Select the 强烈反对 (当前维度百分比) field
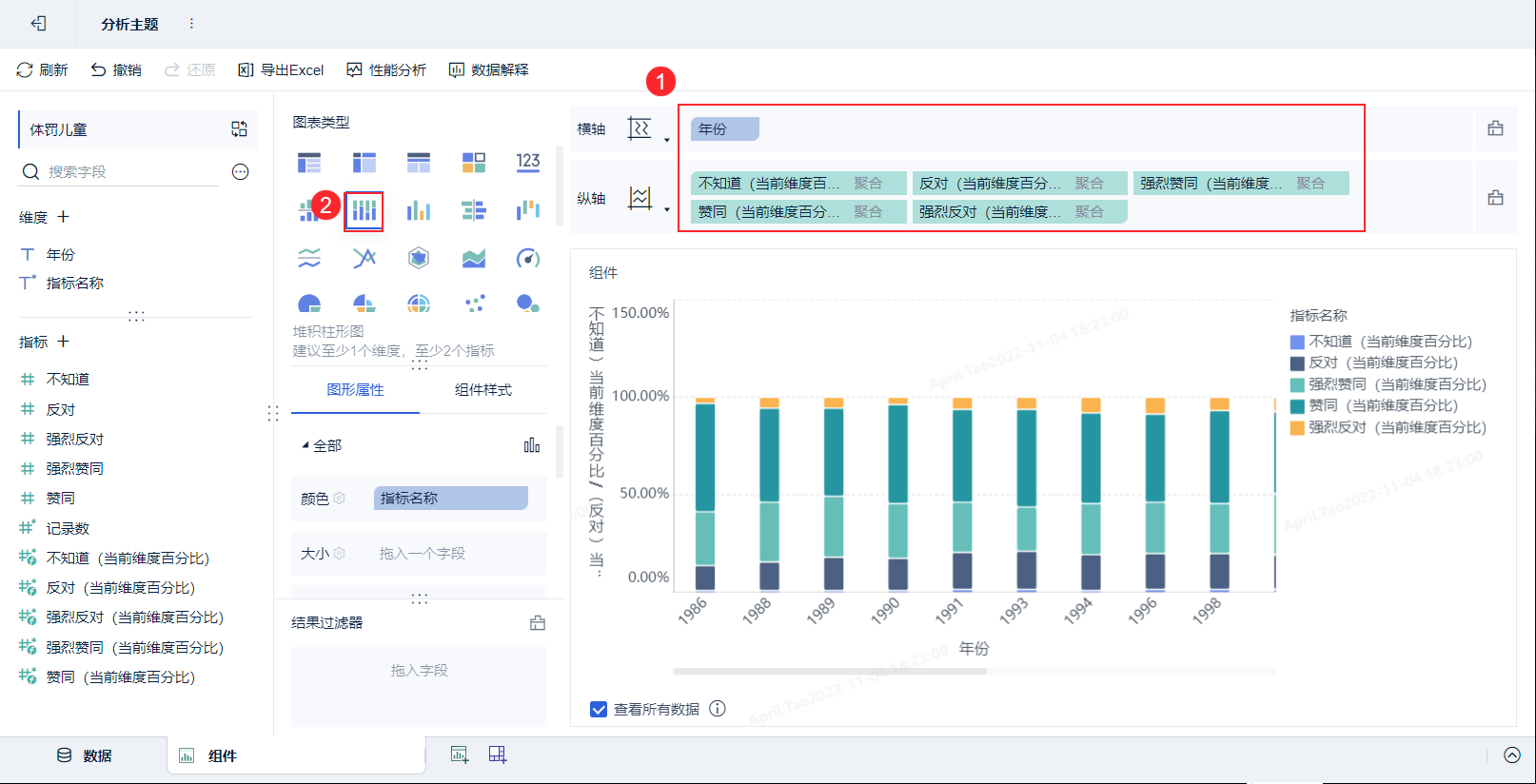This screenshot has height=784, width=1536. (135, 617)
